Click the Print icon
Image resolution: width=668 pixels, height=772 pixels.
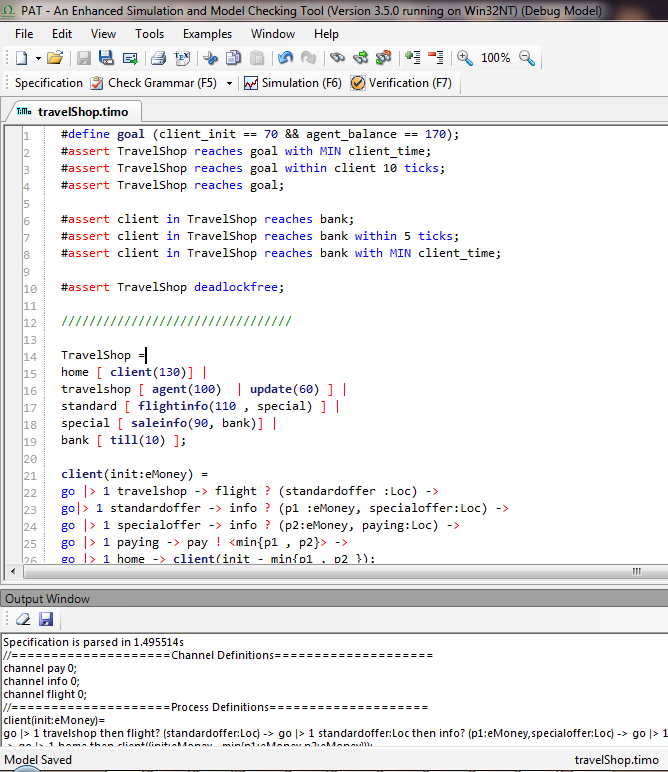click(159, 58)
